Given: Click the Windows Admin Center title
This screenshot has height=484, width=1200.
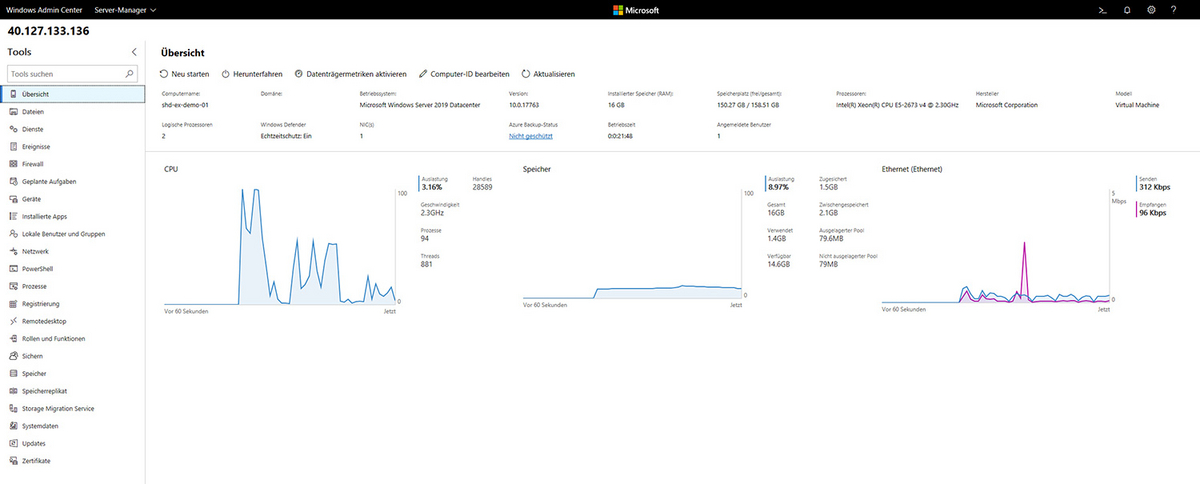Looking at the screenshot, I should (x=44, y=9).
